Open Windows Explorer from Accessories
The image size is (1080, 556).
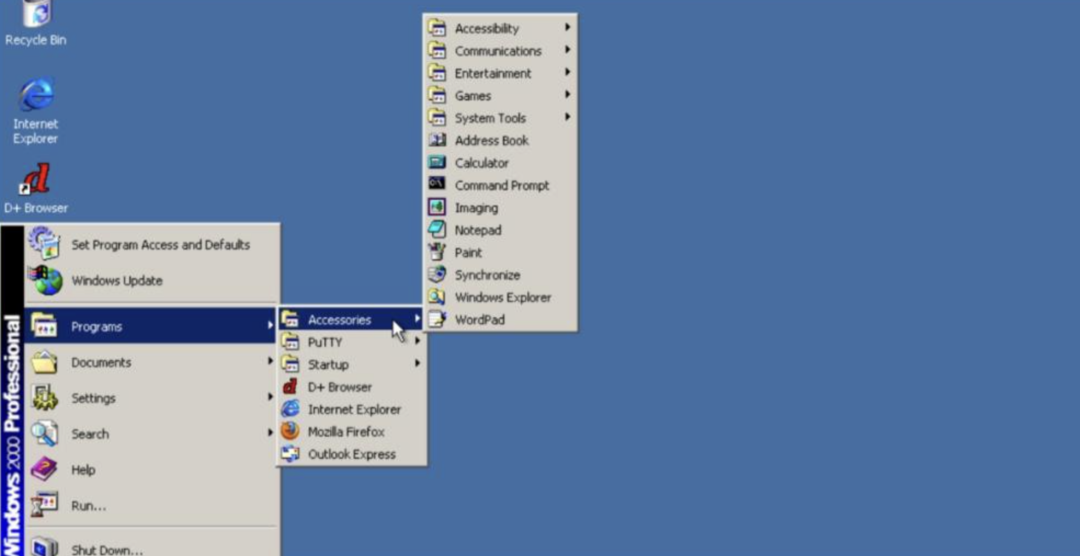point(500,297)
